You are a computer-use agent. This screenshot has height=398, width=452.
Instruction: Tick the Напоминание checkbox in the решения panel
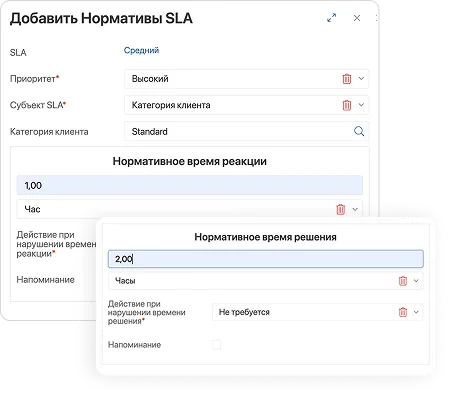216,344
